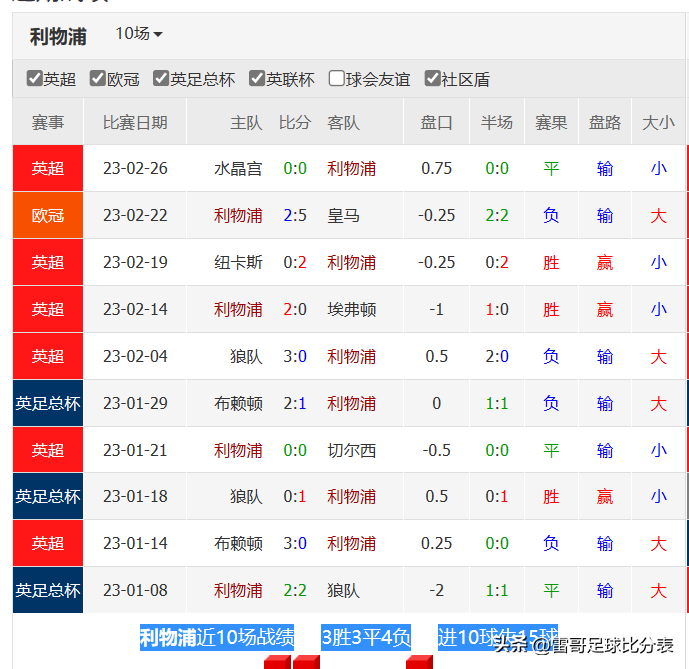Click the 盘口 column header

point(436,123)
